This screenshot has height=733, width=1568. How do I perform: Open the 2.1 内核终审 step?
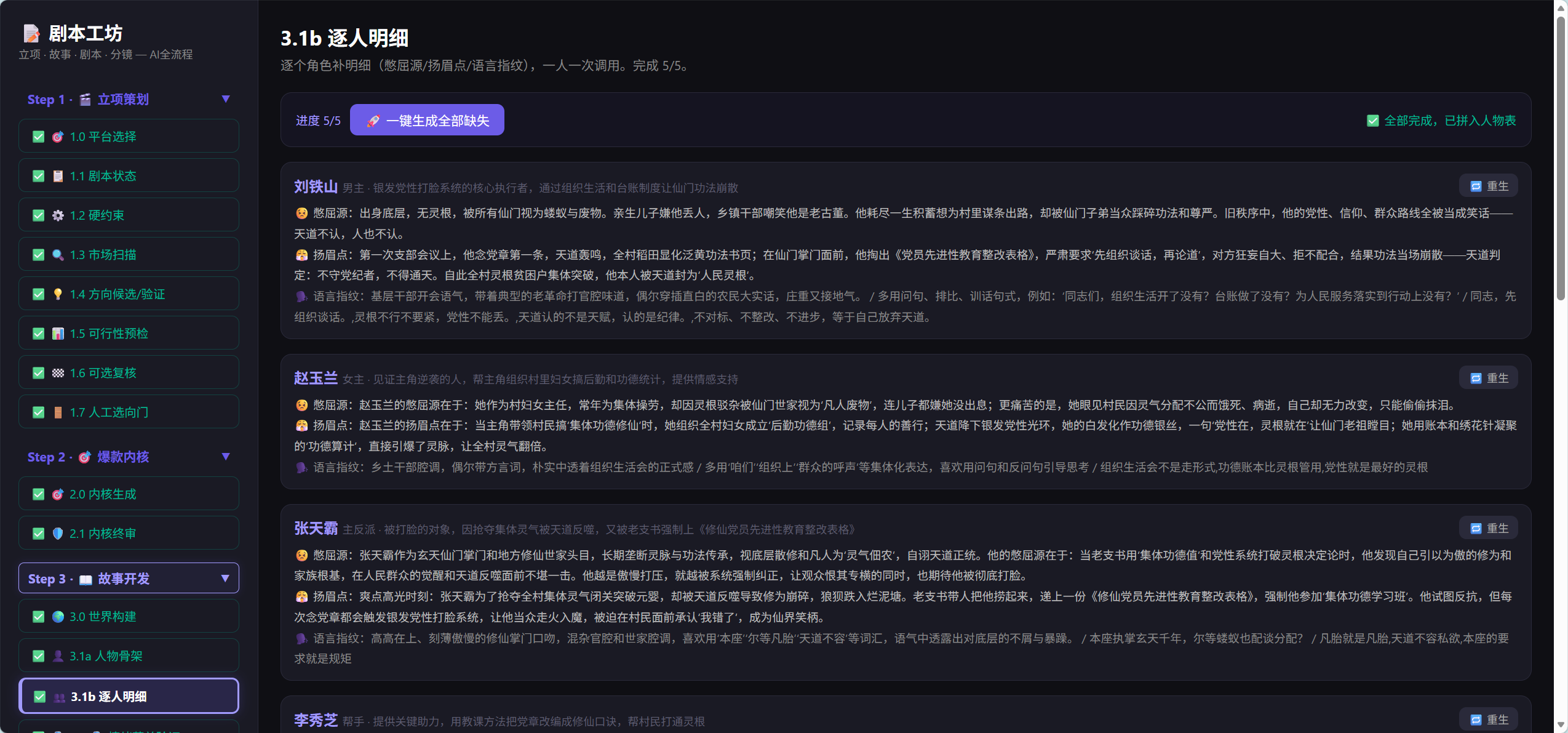[129, 533]
